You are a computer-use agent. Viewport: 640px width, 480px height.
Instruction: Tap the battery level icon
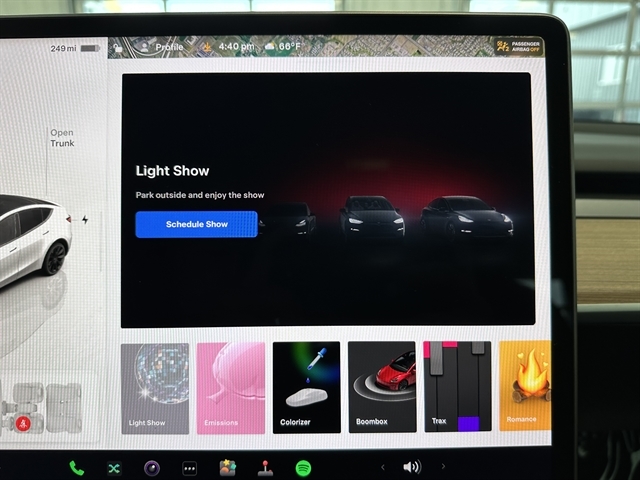pos(90,49)
